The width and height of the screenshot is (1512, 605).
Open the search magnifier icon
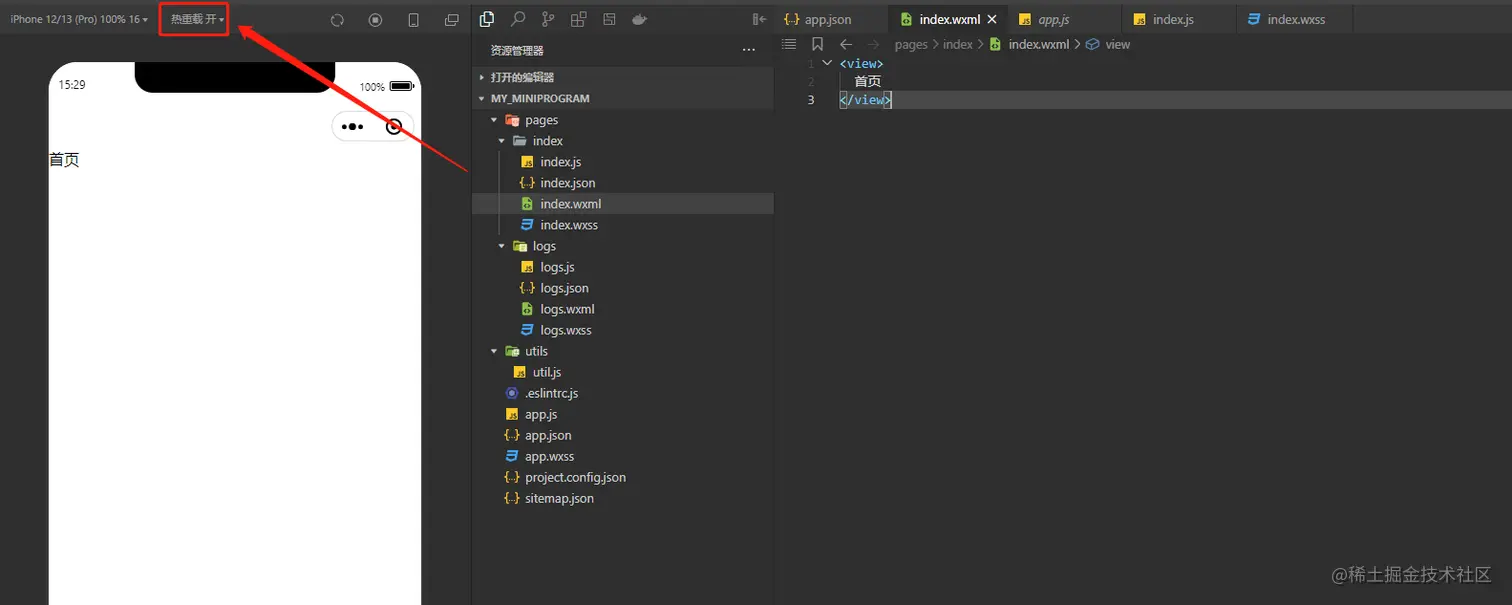pos(518,19)
